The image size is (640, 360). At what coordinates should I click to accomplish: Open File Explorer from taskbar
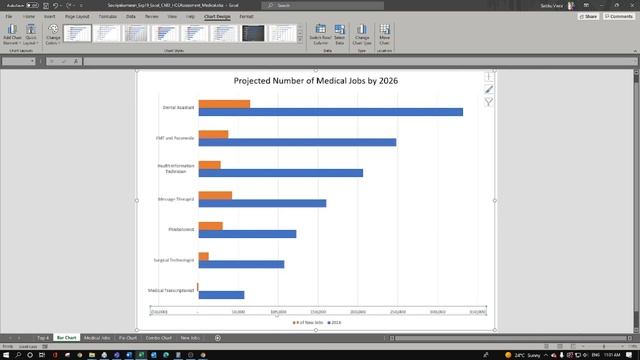click(x=92, y=355)
